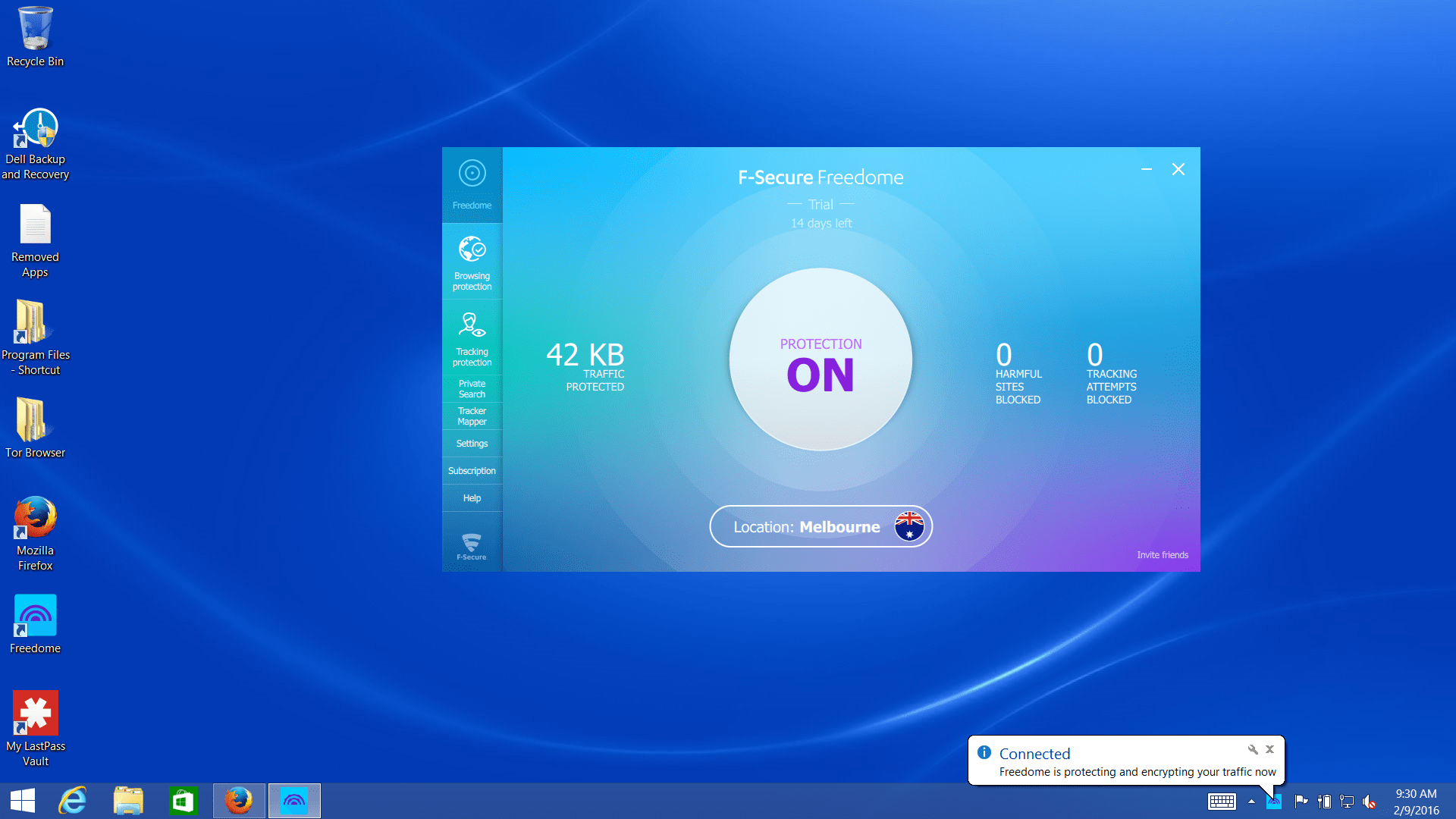This screenshot has height=819, width=1456.
Task: Open the Private Search menu item
Action: pyautogui.click(x=472, y=389)
